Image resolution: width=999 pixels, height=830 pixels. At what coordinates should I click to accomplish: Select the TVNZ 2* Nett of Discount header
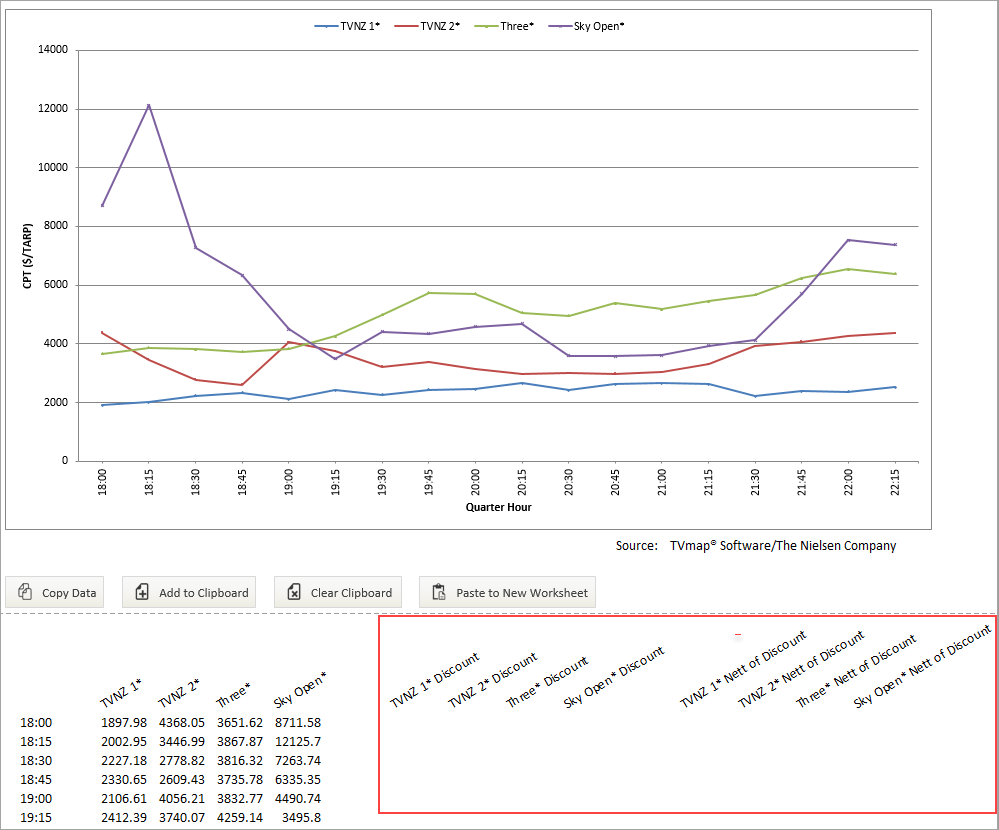click(x=801, y=669)
